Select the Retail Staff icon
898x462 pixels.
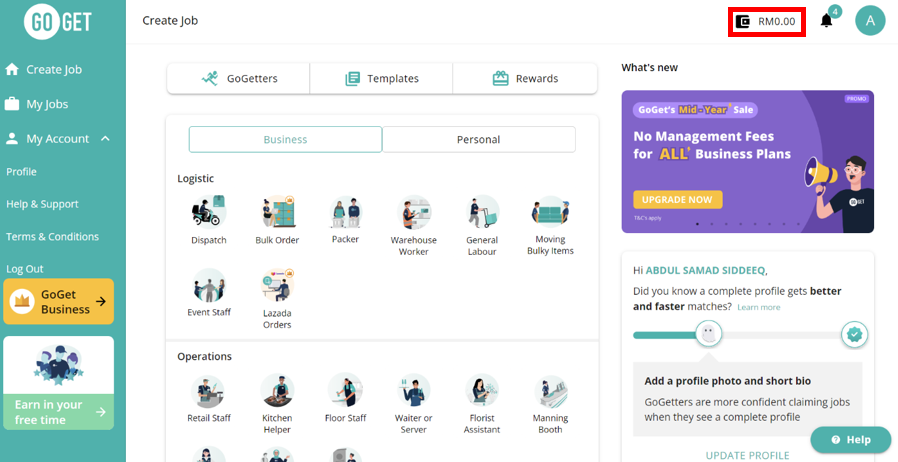coord(208,390)
